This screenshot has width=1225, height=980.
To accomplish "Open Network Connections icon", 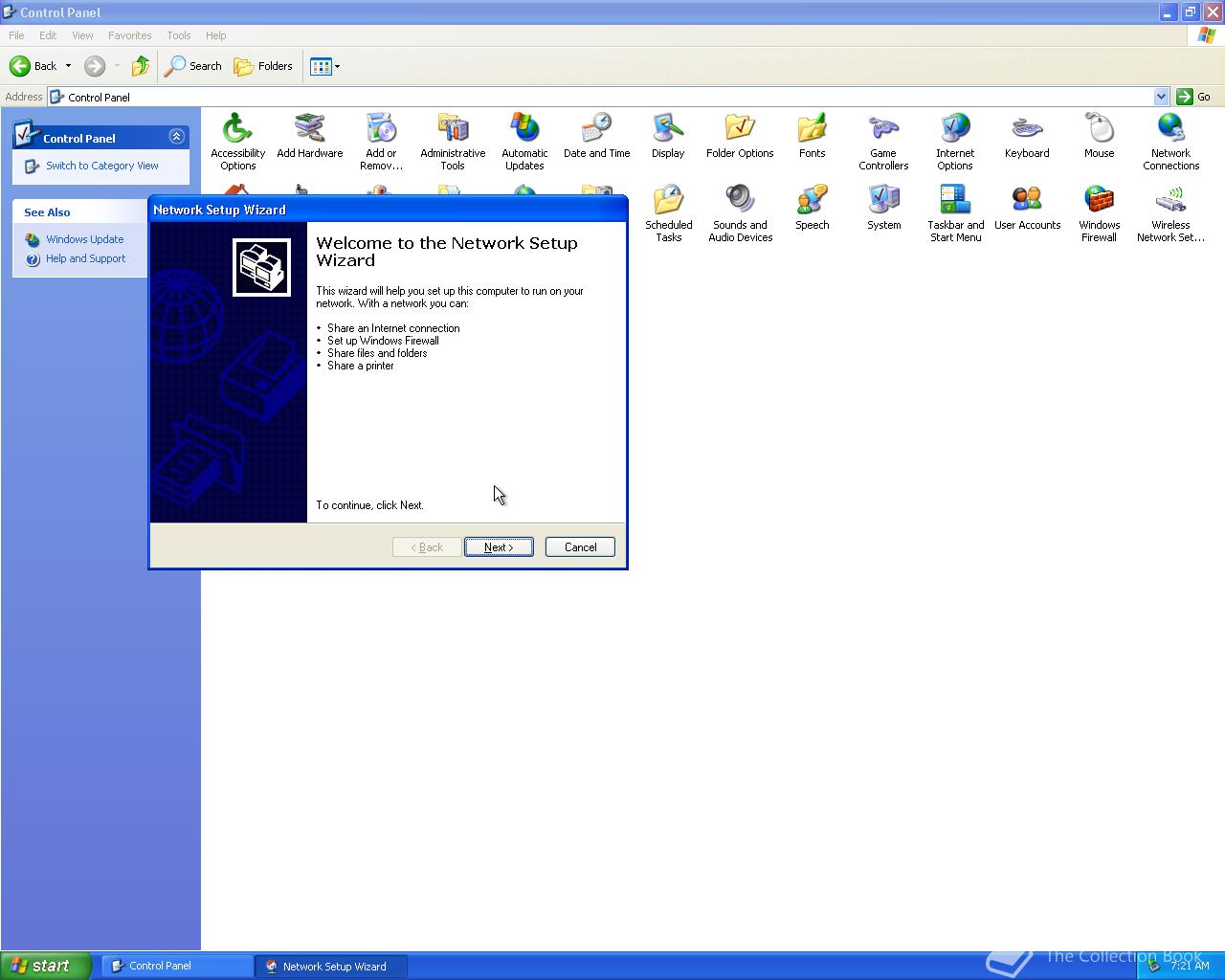I will pos(1170,142).
